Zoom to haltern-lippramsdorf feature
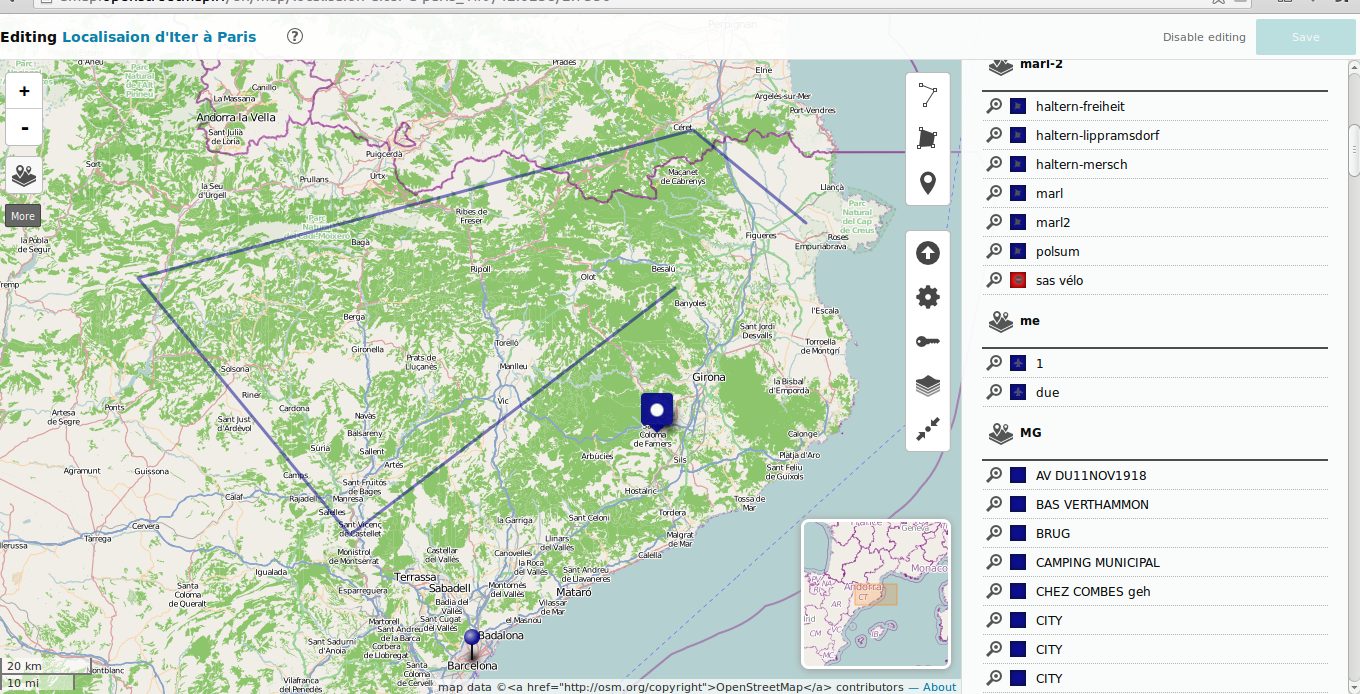Screen dimensions: 1360x694 coord(994,135)
